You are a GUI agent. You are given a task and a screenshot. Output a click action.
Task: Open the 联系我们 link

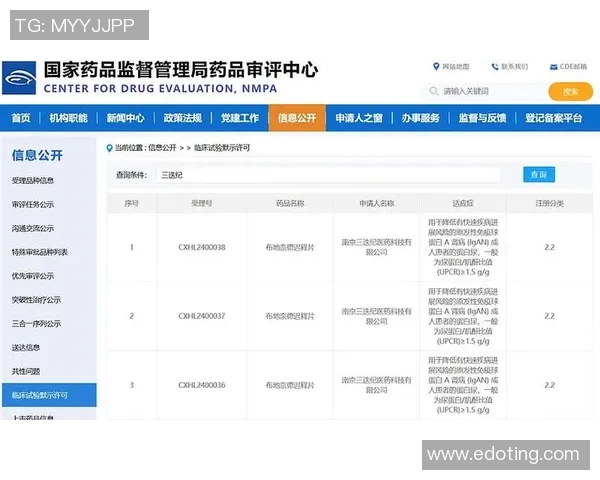(x=515, y=67)
